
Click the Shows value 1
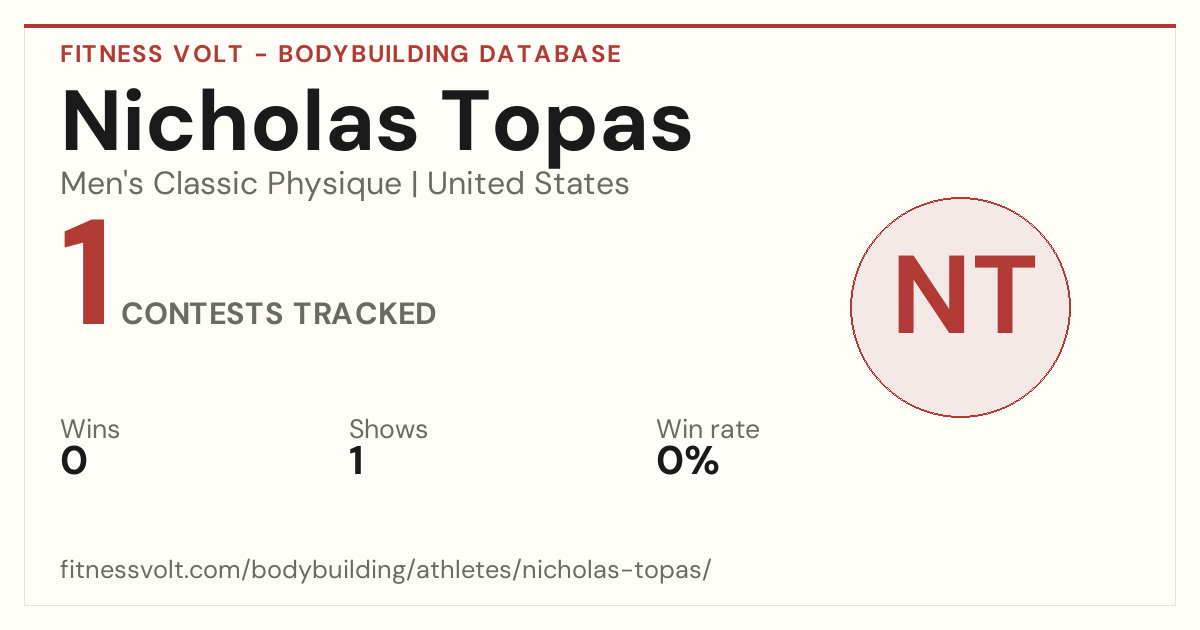[356, 461]
